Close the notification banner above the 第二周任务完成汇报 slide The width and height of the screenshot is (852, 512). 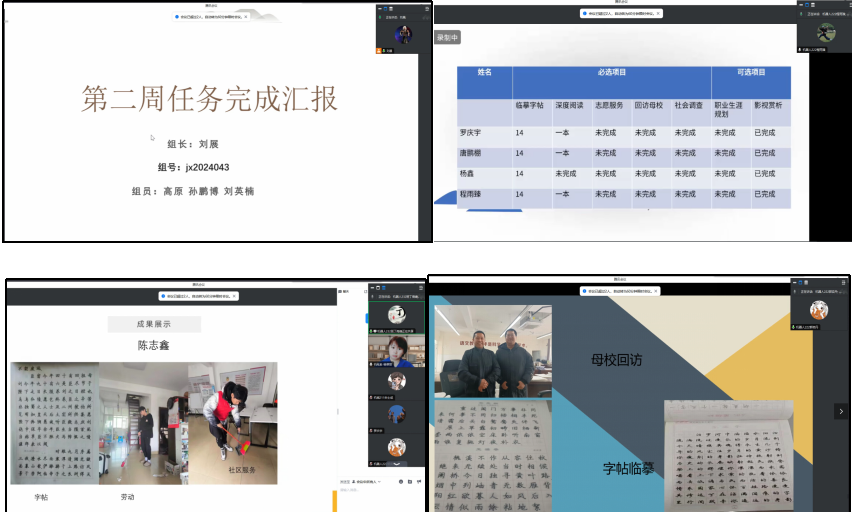pyautogui.click(x=246, y=17)
